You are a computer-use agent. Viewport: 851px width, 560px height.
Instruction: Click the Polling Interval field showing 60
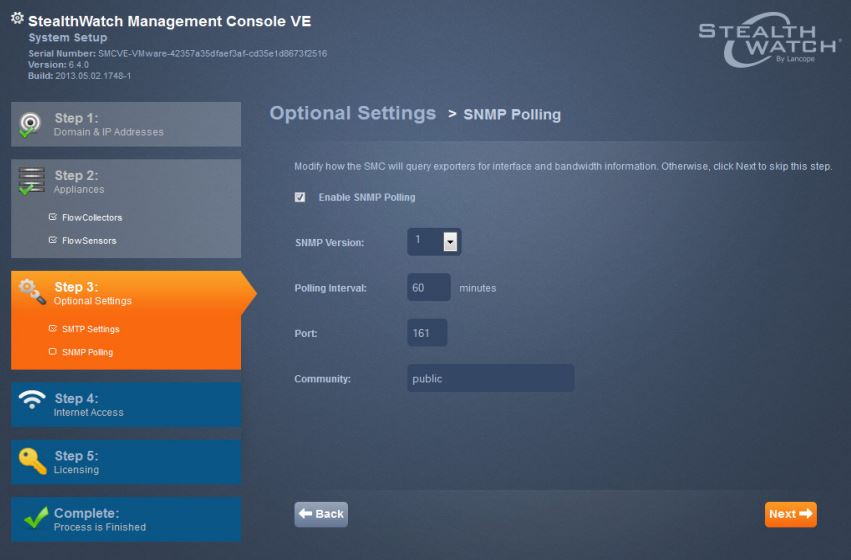click(x=429, y=288)
